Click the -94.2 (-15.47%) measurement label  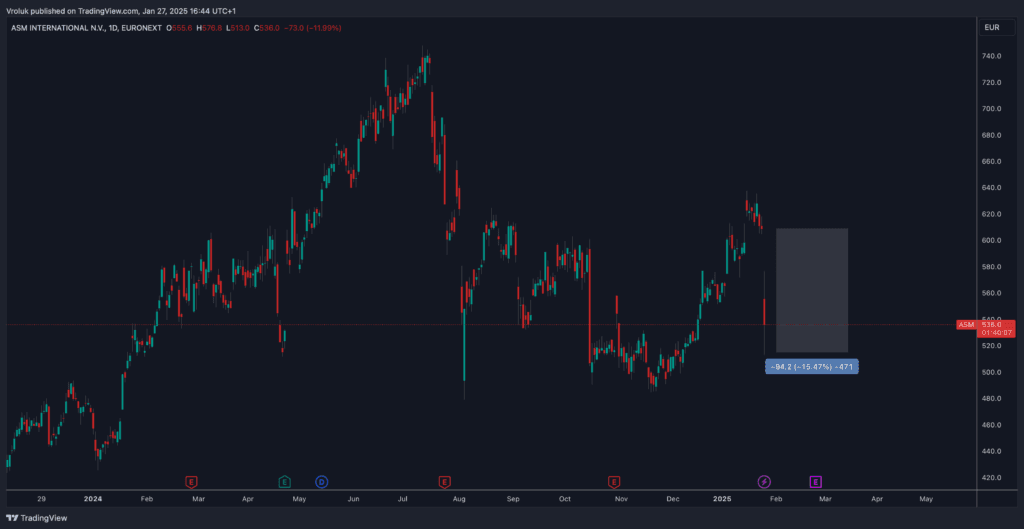tap(812, 367)
